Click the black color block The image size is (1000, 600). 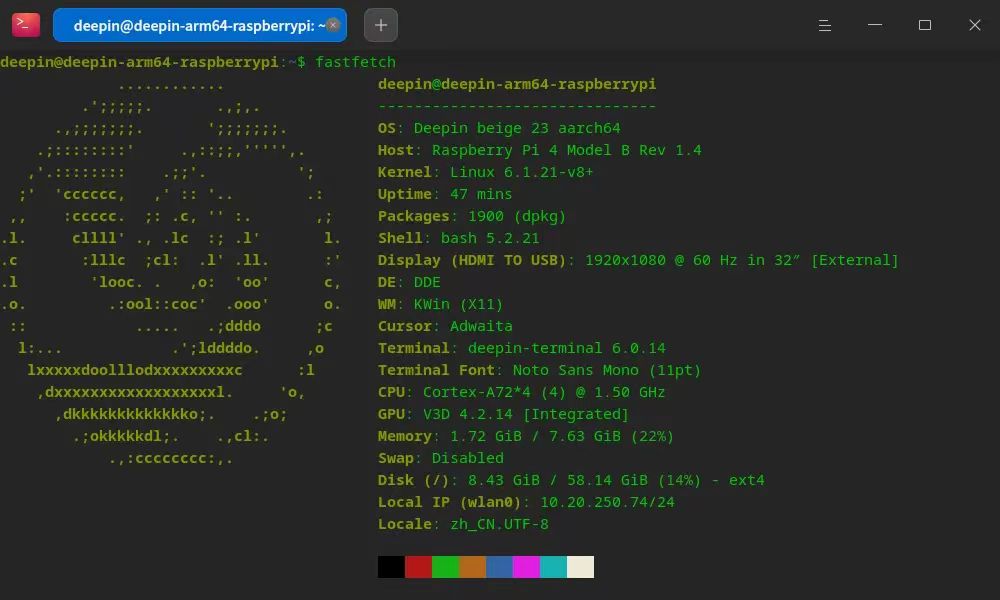click(391, 567)
